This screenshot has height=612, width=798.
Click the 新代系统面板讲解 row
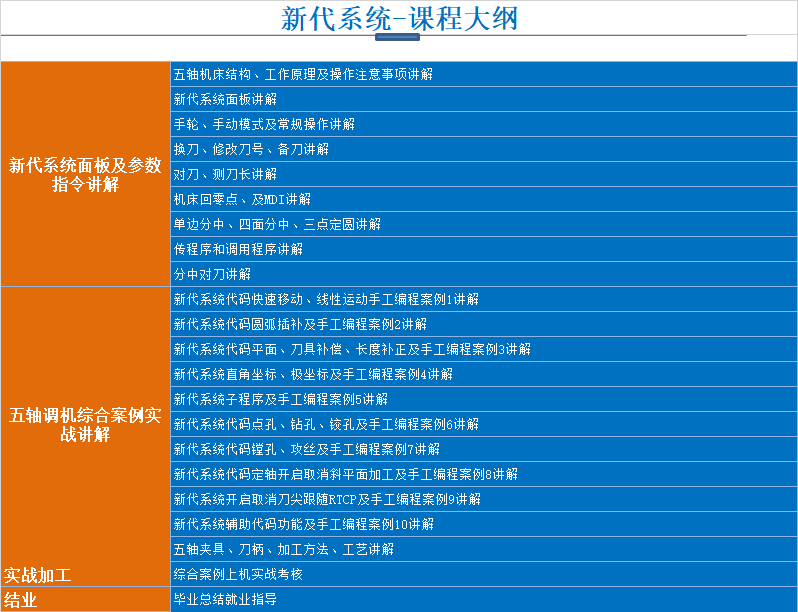click(225, 99)
